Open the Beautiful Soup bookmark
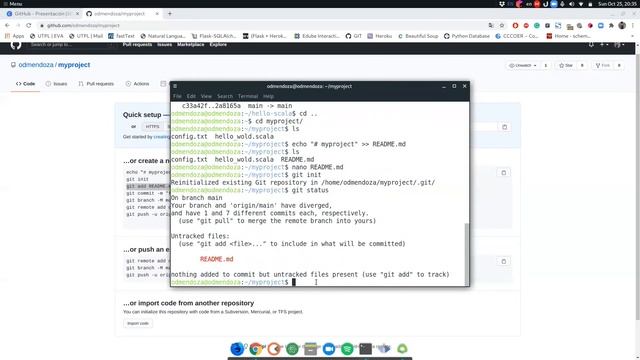The image size is (640, 360). [418, 36]
